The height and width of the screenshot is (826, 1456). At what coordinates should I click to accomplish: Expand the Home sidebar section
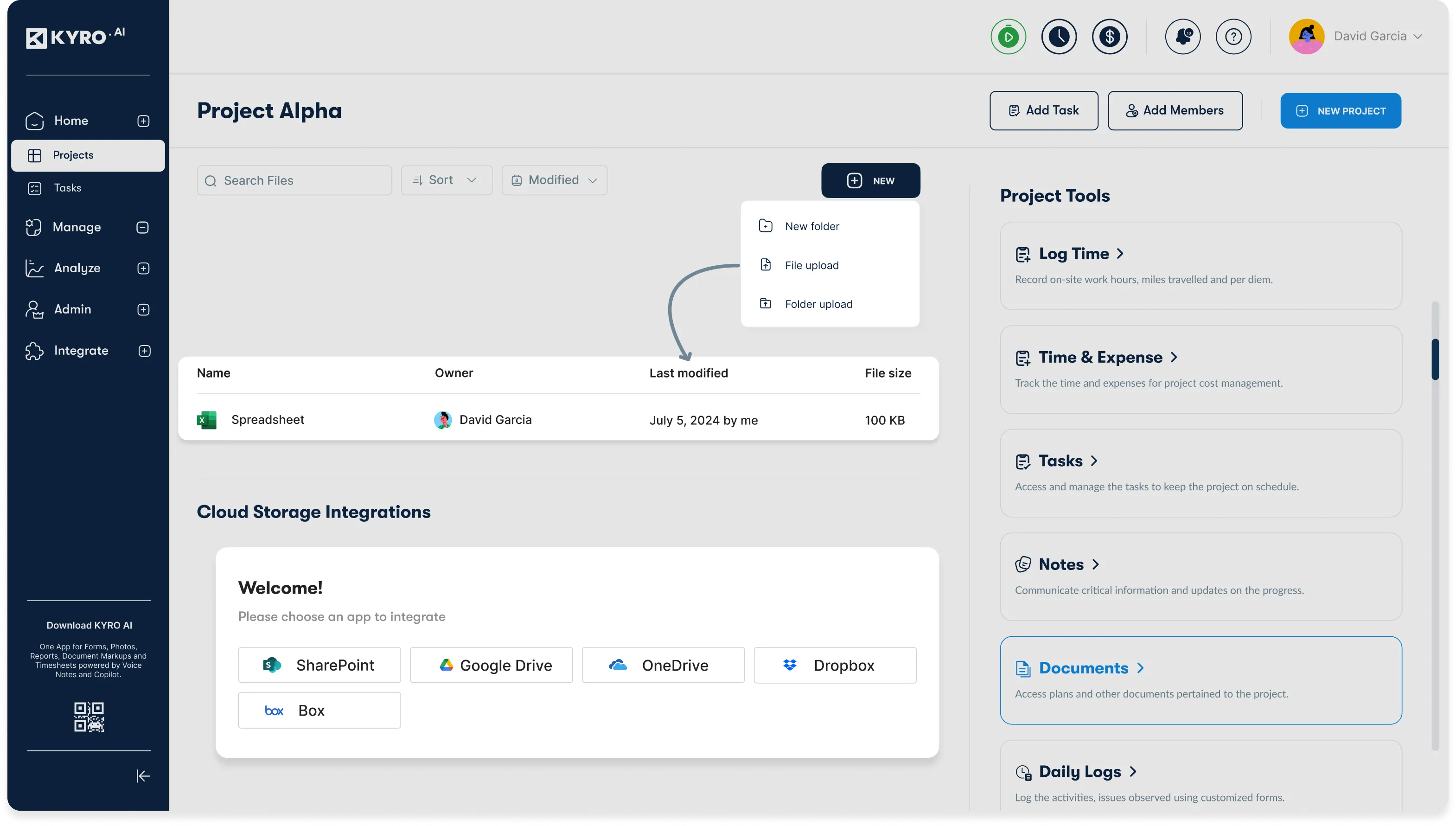[x=143, y=121]
